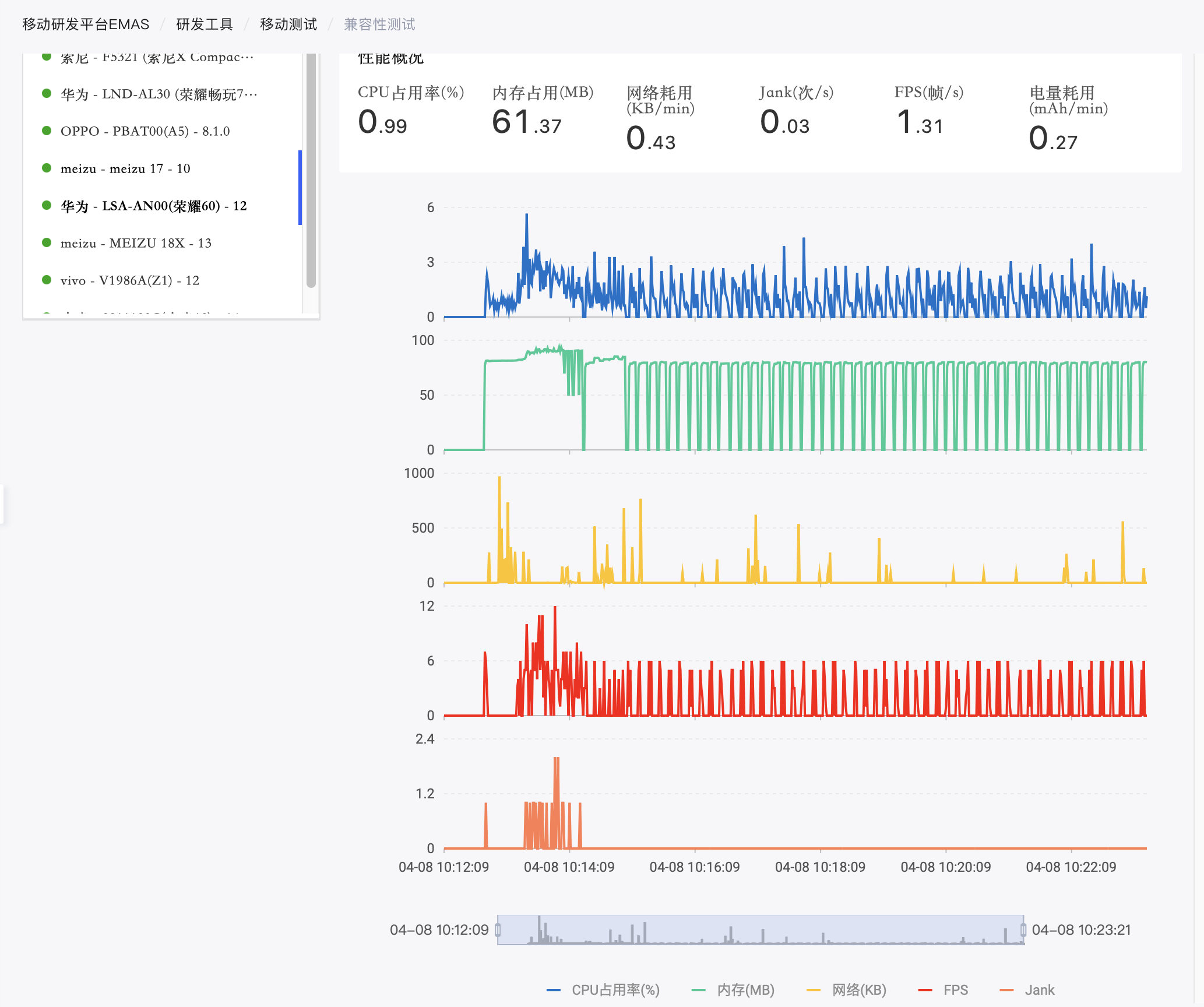Image resolution: width=1204 pixels, height=1007 pixels.
Task: Toggle CPU占用率(%) series in legend
Action: click(x=603, y=990)
